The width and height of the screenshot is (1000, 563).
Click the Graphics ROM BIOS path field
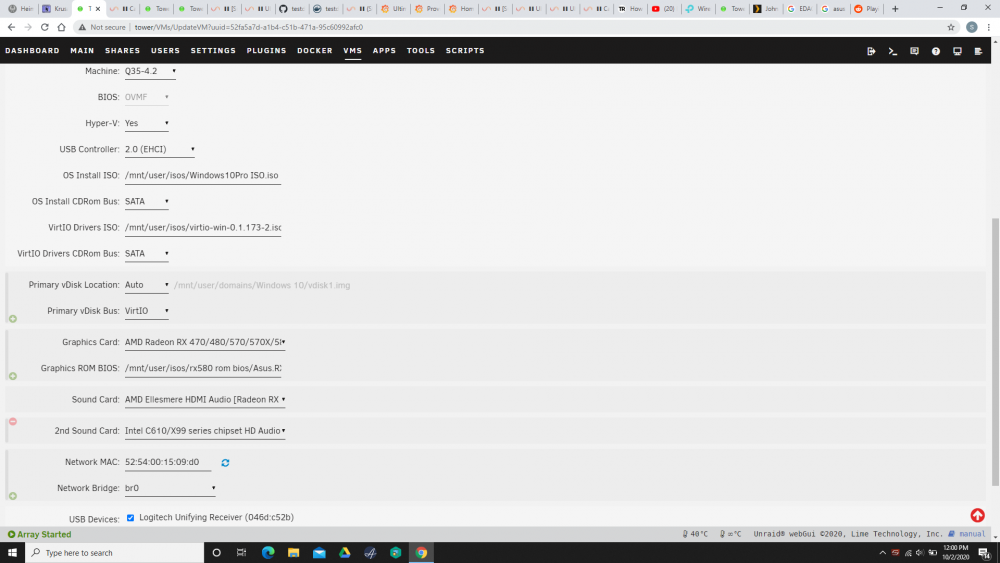tap(203, 369)
